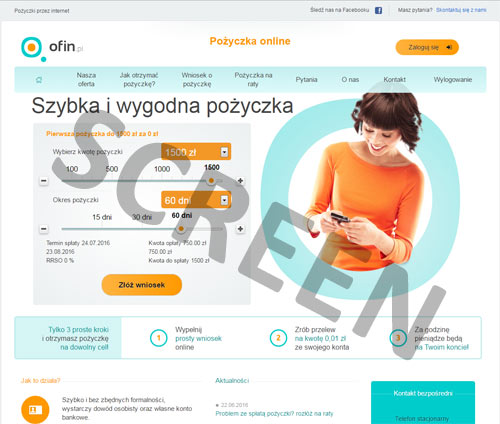This screenshot has height=424, width=500.
Task: Open the Facebook icon in top bar
Action: pos(378,10)
